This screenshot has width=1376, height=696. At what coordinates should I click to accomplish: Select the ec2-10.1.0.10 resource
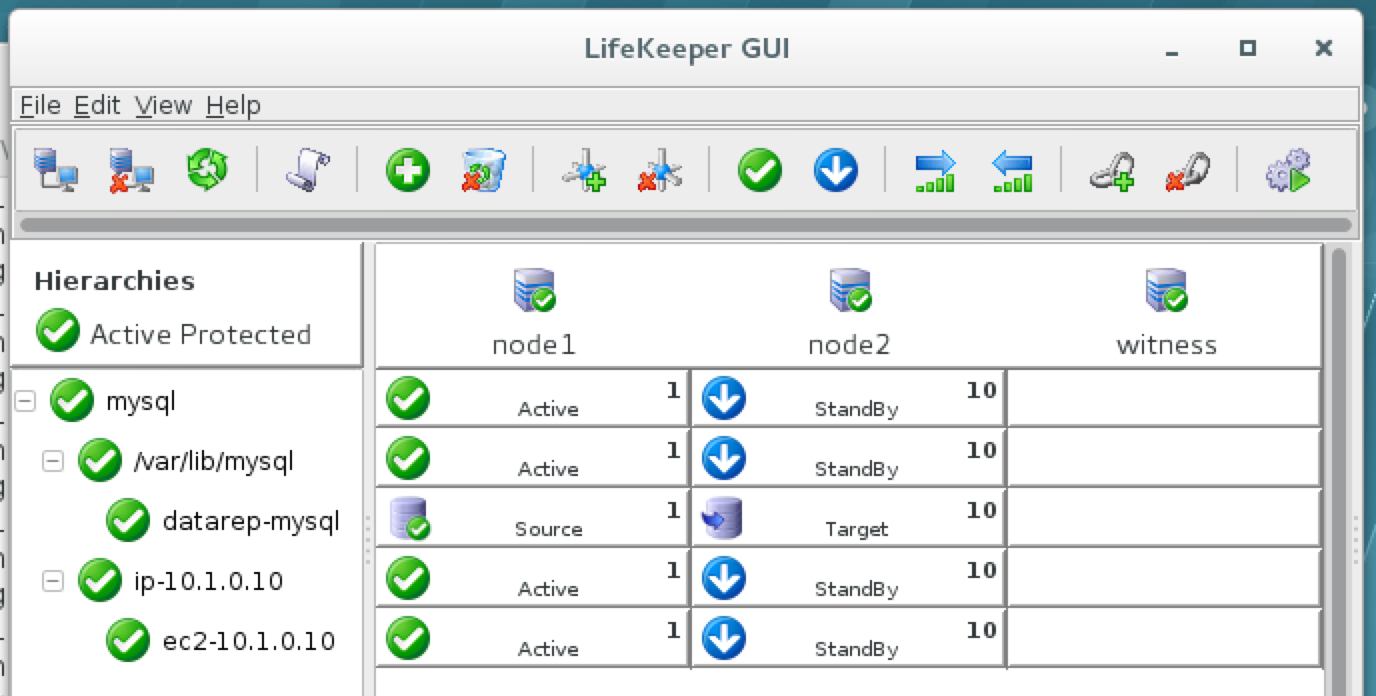click(248, 641)
